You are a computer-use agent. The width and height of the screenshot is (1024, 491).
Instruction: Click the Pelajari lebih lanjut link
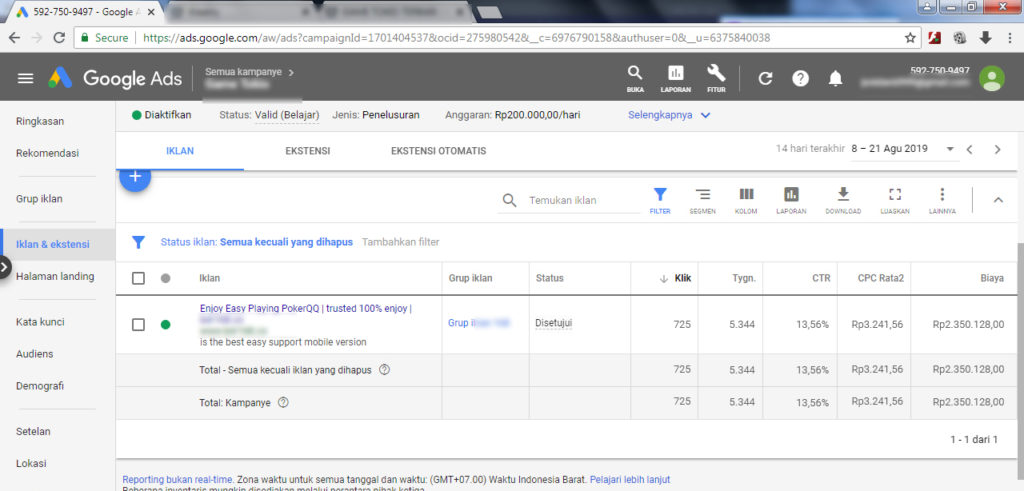(x=630, y=479)
